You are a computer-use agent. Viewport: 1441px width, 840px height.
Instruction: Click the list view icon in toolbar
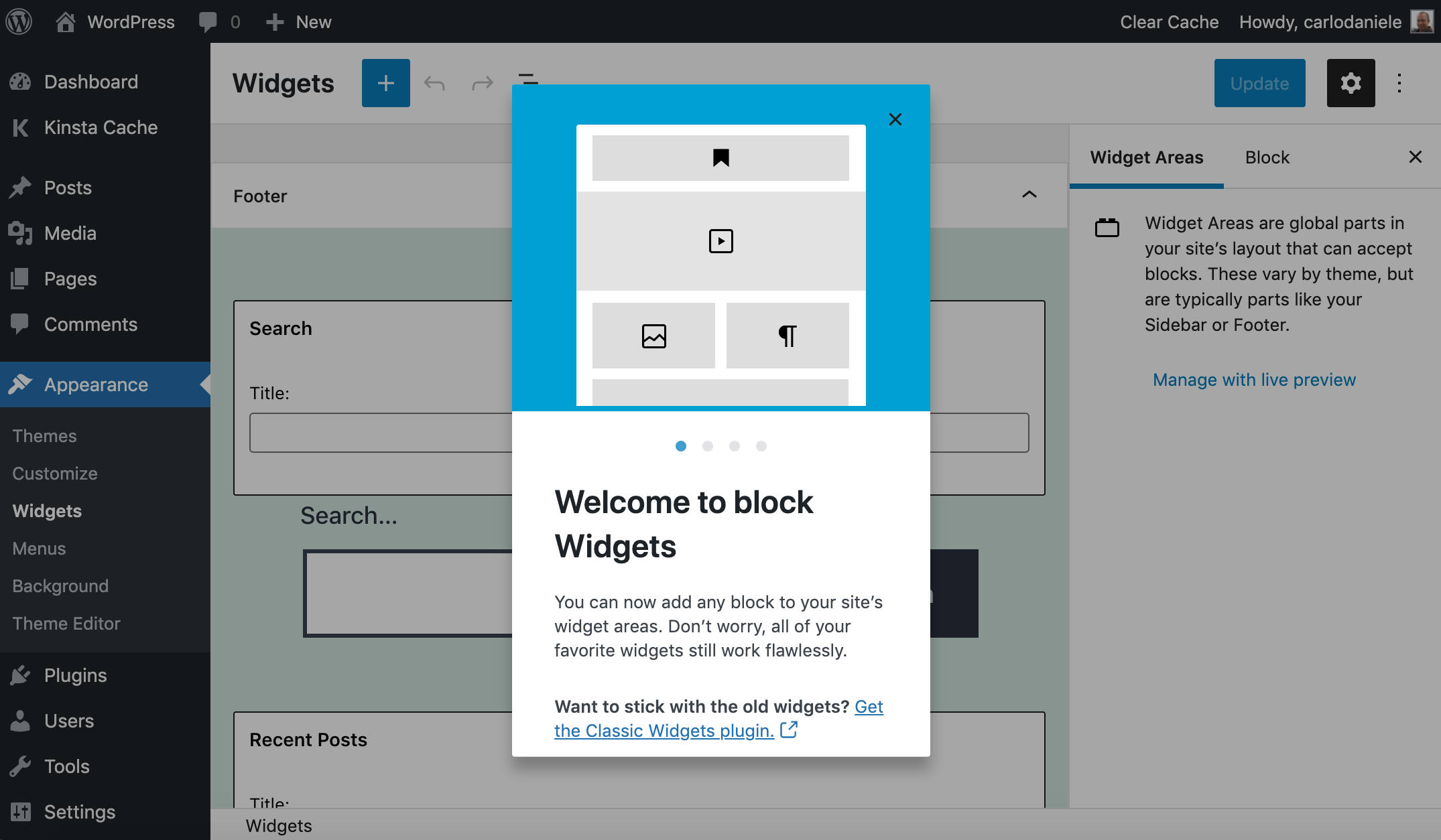[528, 82]
